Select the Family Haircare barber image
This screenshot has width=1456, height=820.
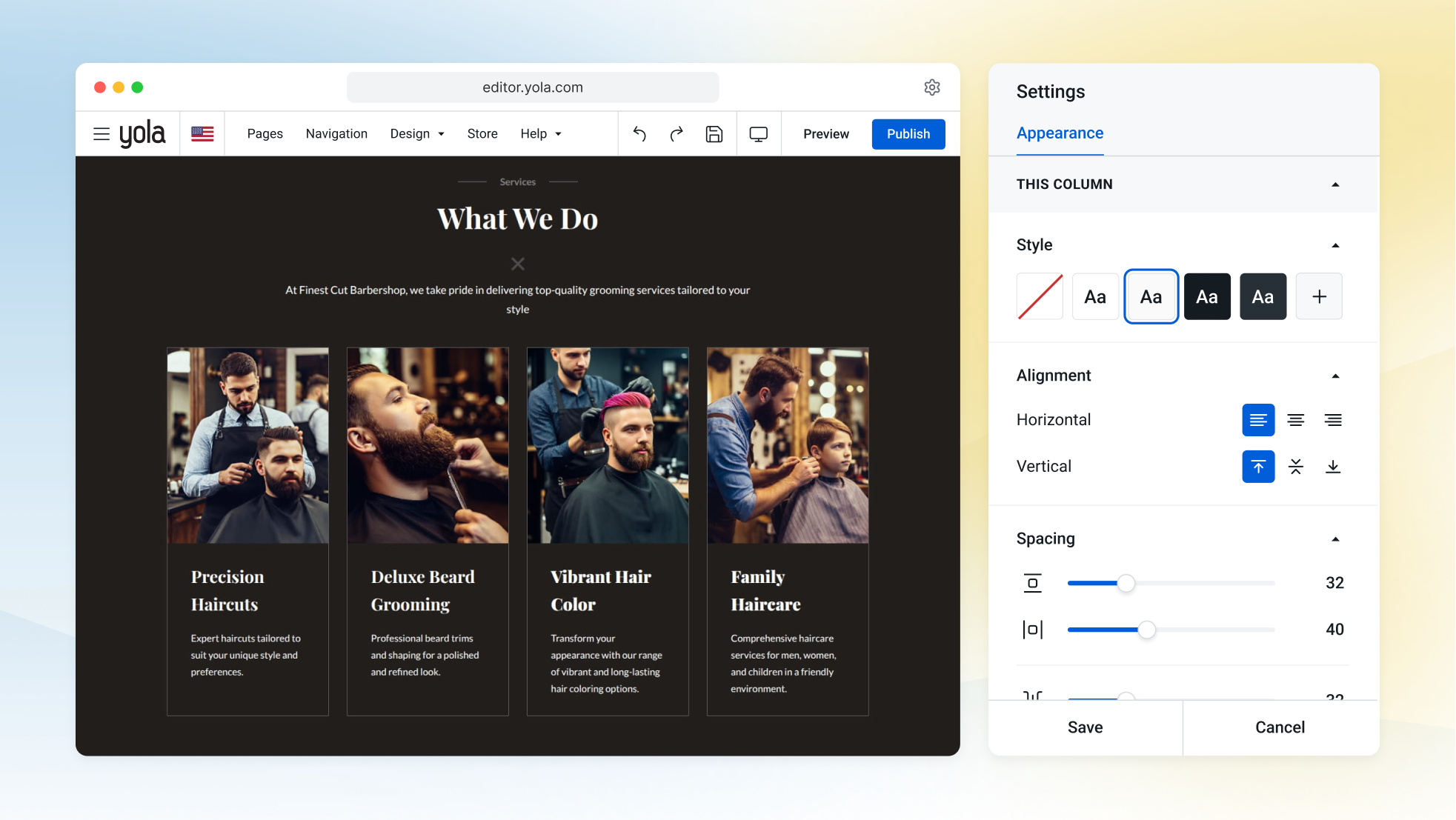(x=788, y=445)
